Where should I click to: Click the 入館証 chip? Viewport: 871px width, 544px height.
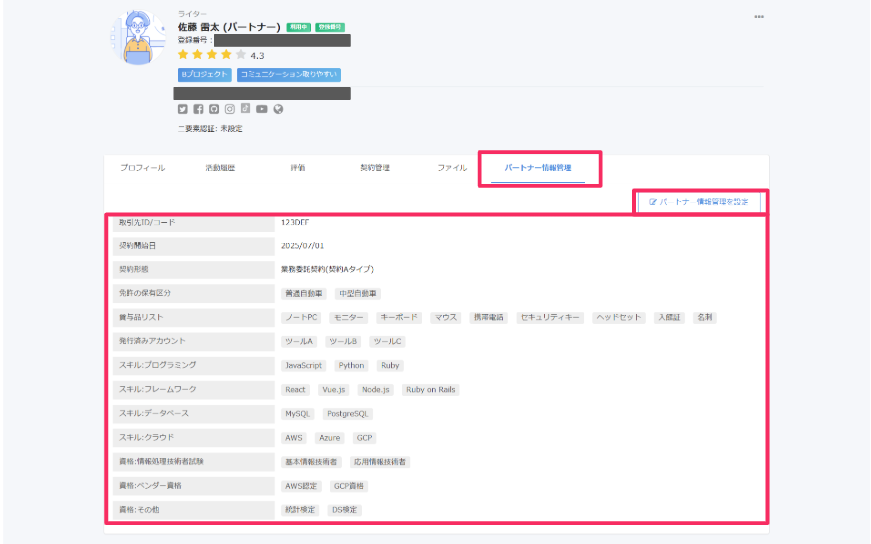point(669,317)
